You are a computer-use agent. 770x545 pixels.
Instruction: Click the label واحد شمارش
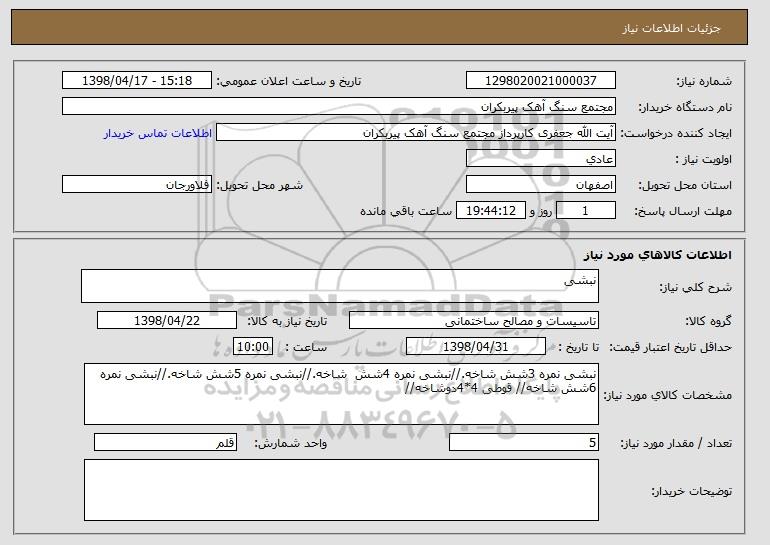pos(290,443)
